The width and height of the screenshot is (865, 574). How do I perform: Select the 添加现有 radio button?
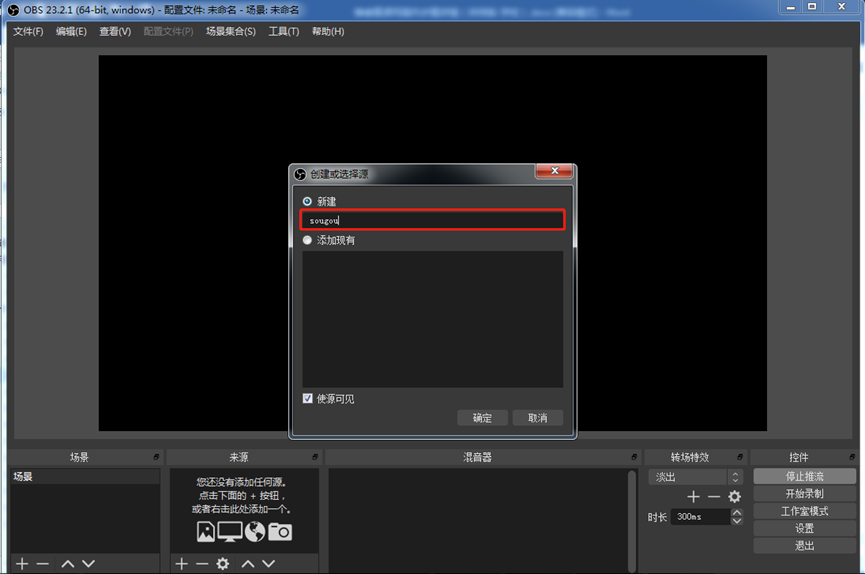click(307, 240)
